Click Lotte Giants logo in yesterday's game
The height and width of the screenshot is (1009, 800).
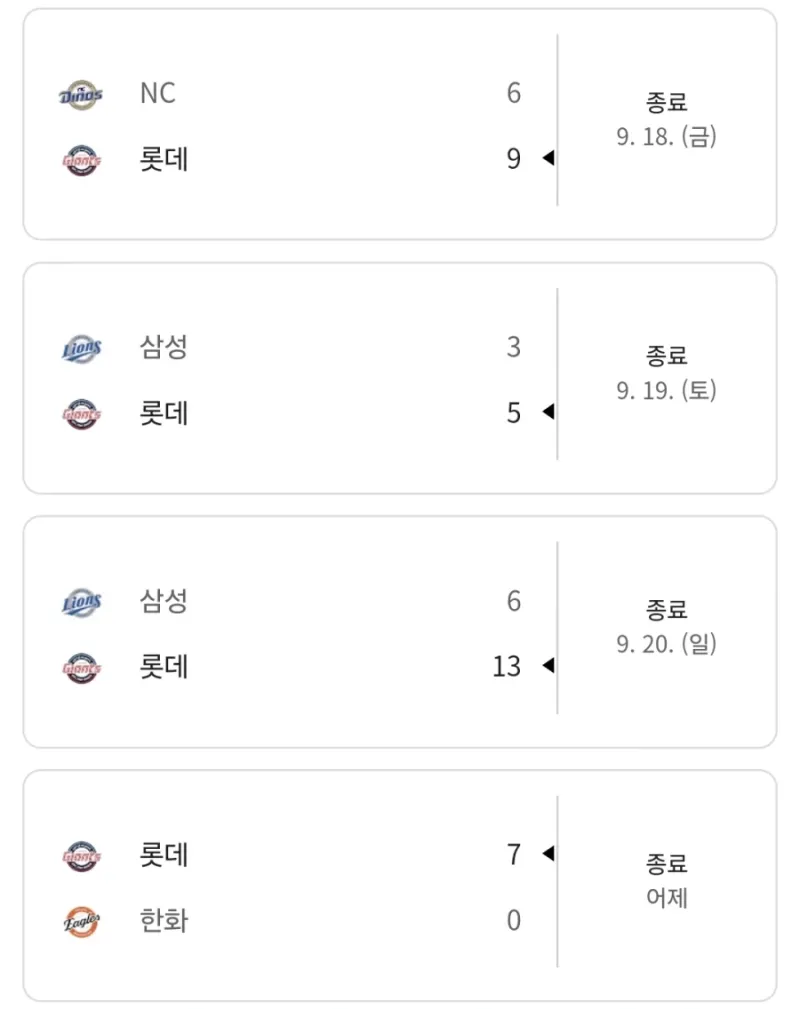[81, 856]
